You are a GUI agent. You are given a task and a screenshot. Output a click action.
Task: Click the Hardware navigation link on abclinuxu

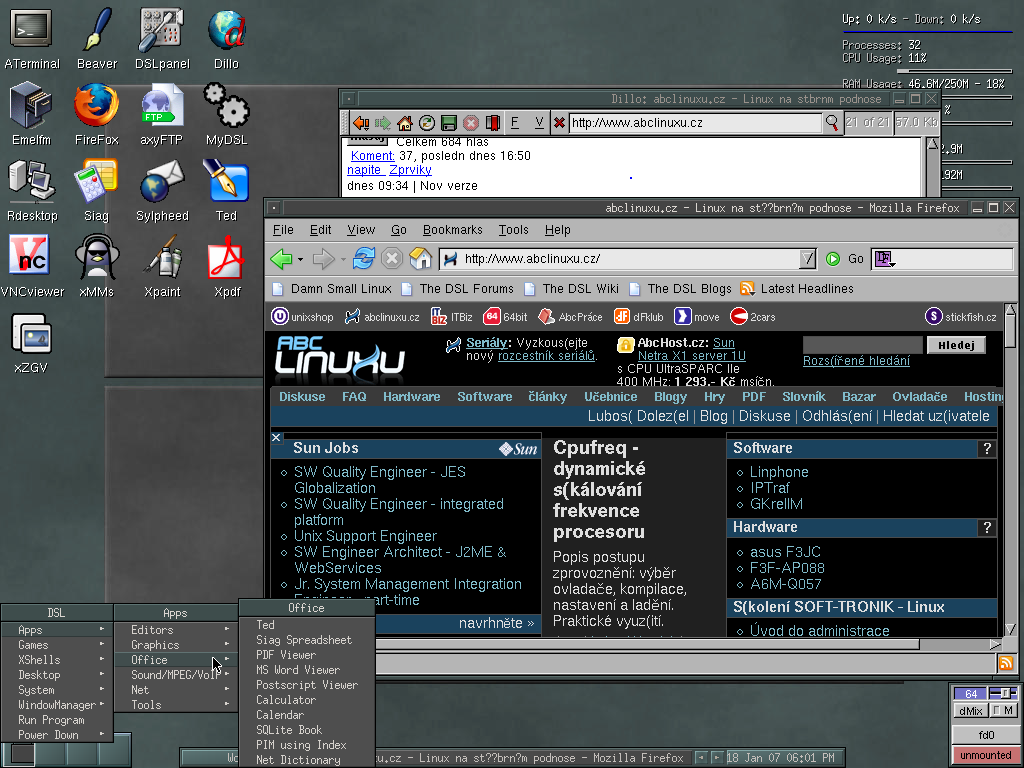point(411,396)
